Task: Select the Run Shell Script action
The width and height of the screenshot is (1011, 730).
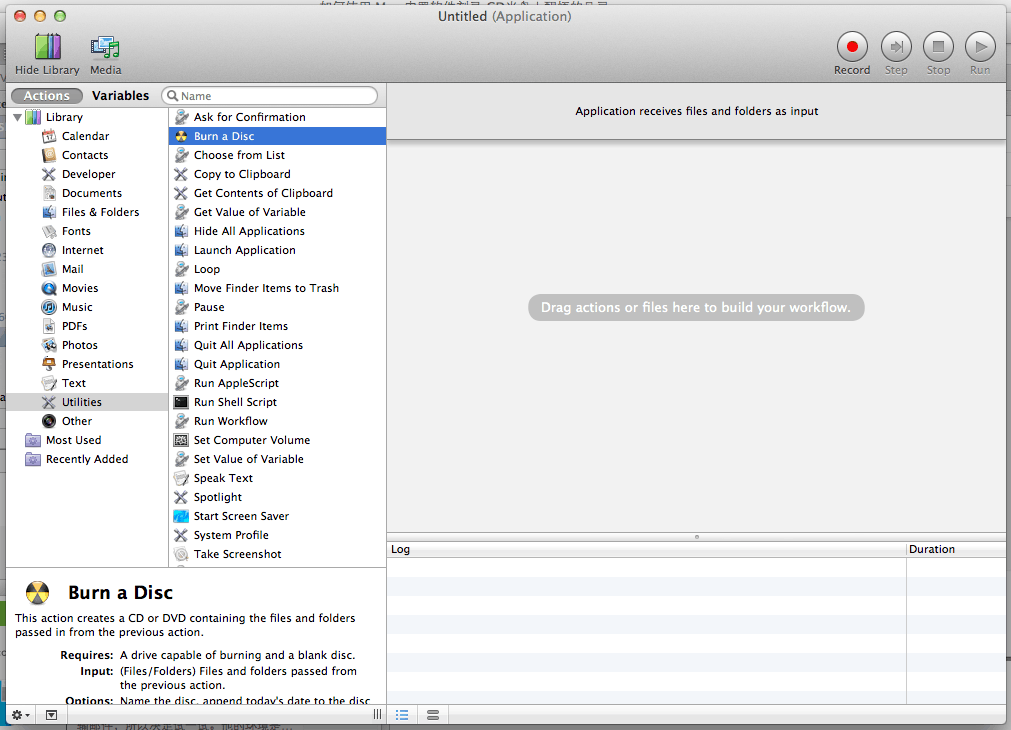Action: 277,402
